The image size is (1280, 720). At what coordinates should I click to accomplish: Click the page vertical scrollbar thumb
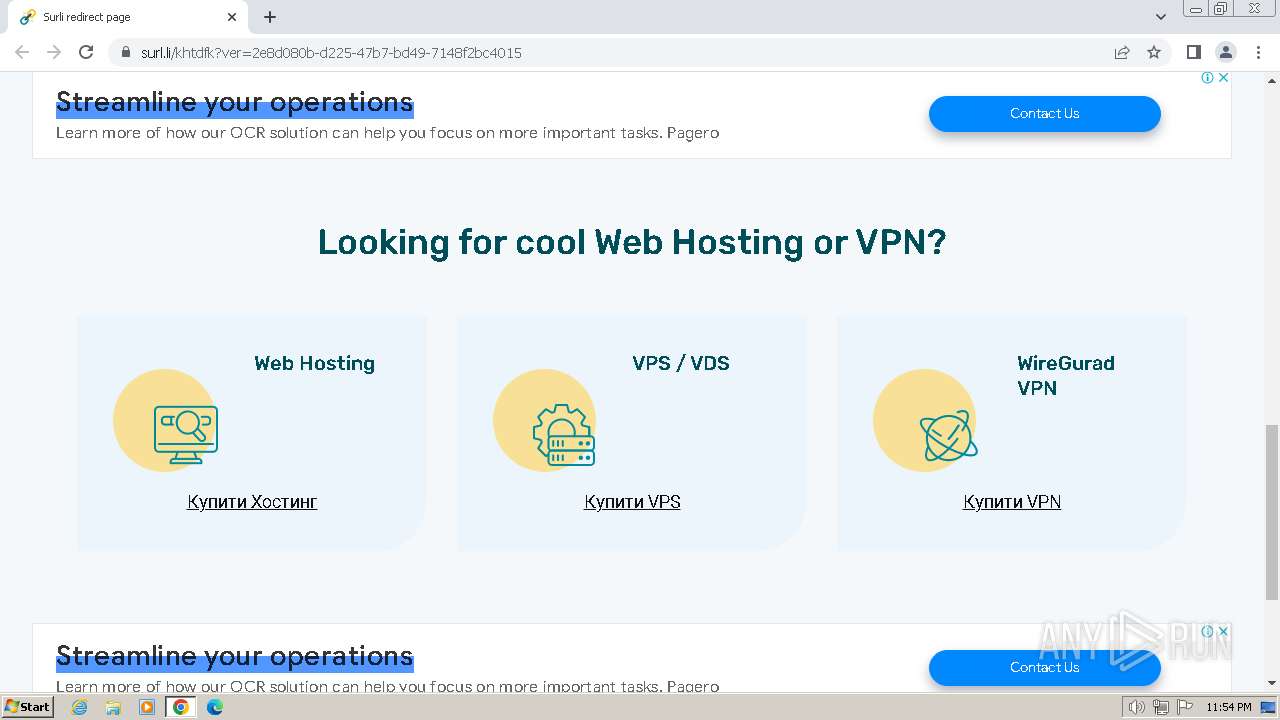[x=1272, y=511]
